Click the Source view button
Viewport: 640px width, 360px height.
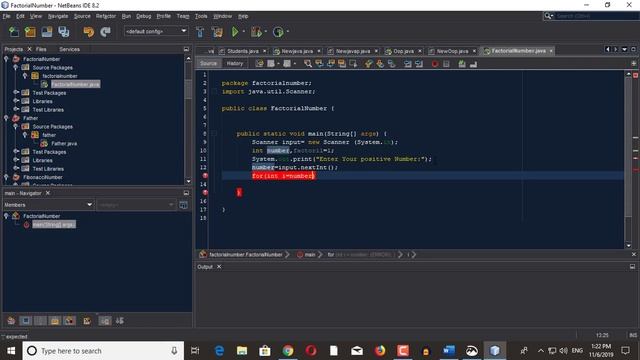tap(209, 63)
